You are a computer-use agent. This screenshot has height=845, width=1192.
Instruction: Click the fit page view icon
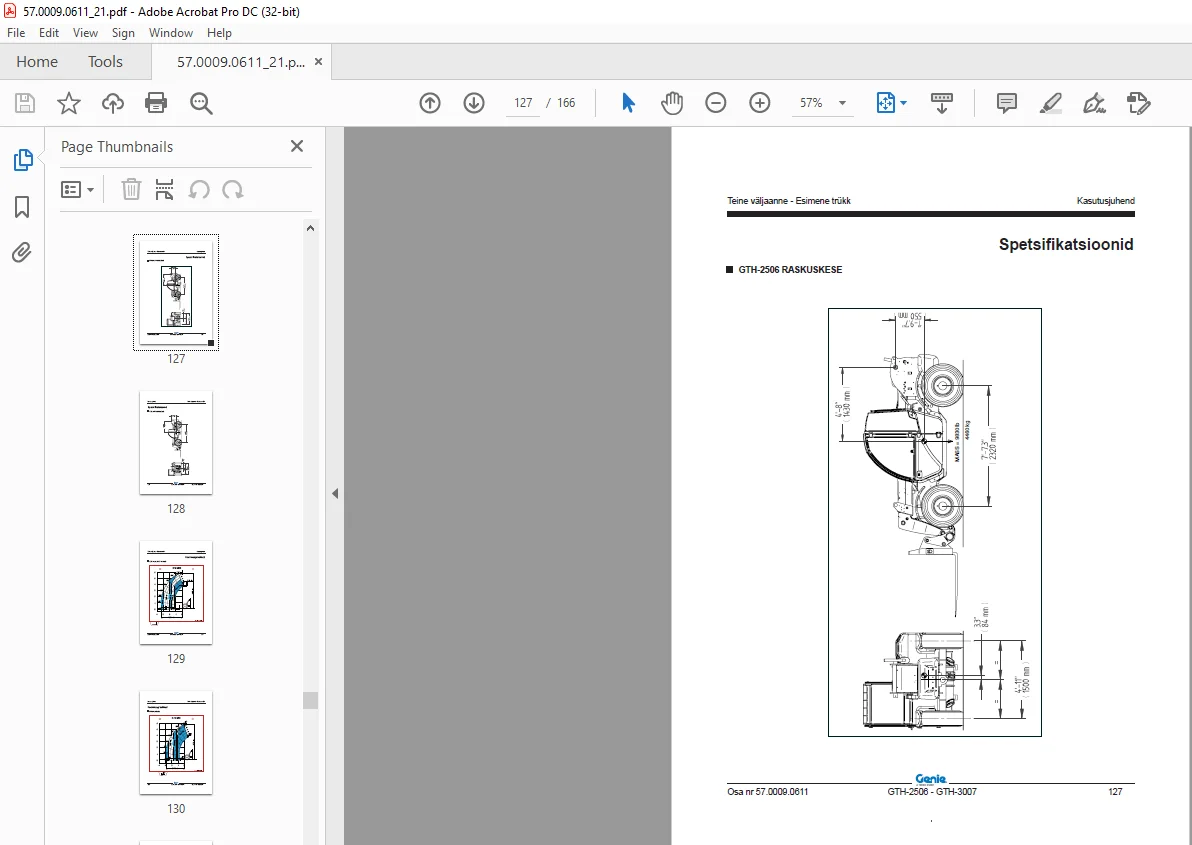[886, 103]
